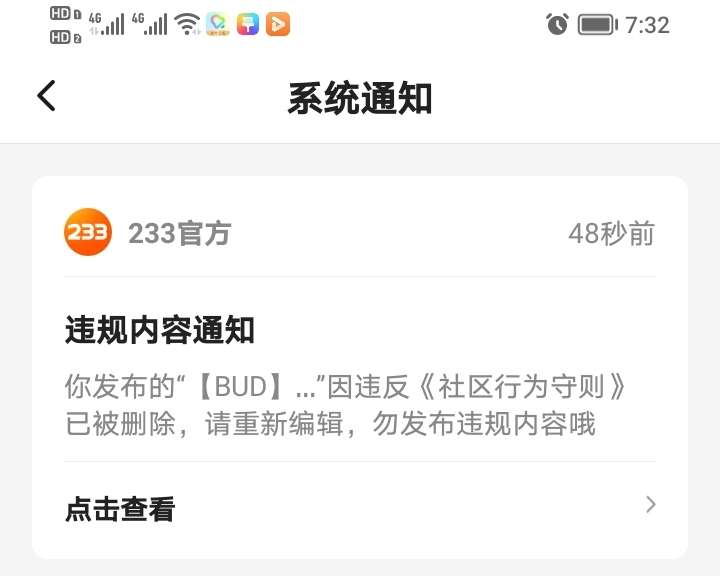Tap the HD 2 SIM indicator
The image size is (720, 576).
coord(66,37)
